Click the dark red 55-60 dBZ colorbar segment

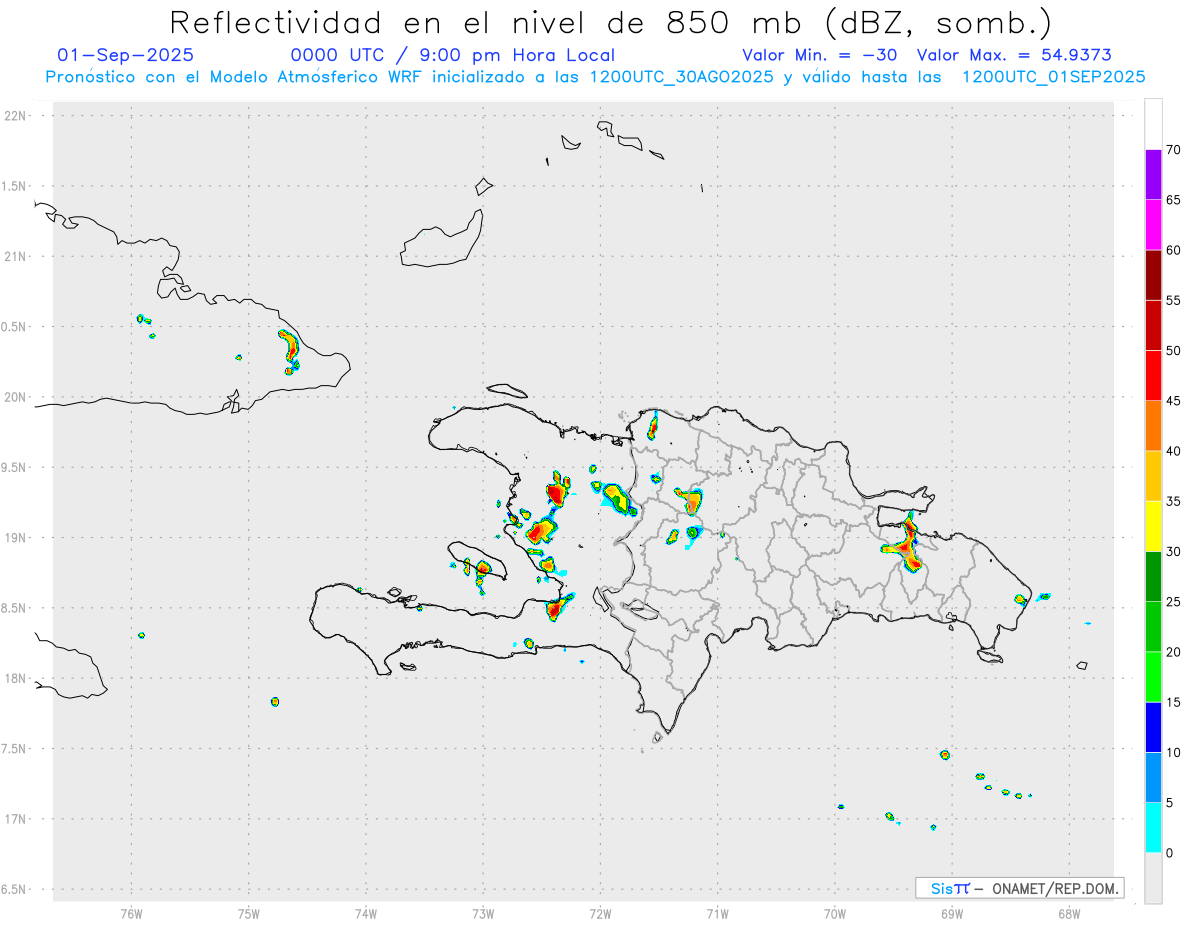(x=1154, y=275)
